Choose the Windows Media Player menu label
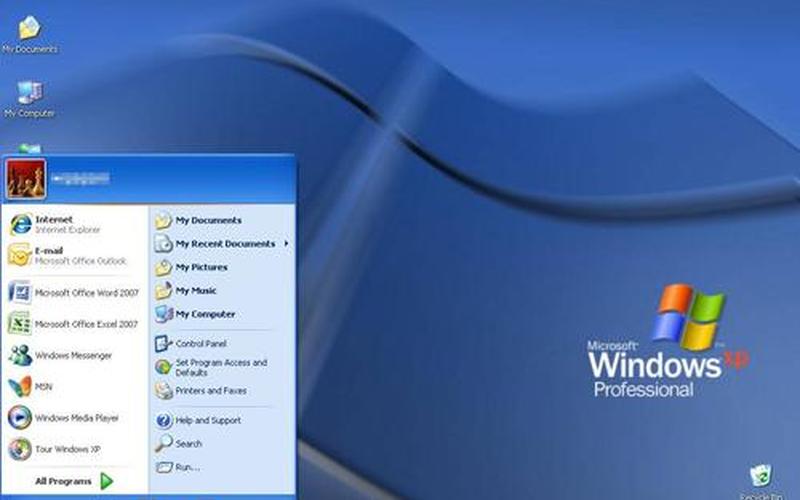Viewport: 800px width, 500px height. (77, 418)
